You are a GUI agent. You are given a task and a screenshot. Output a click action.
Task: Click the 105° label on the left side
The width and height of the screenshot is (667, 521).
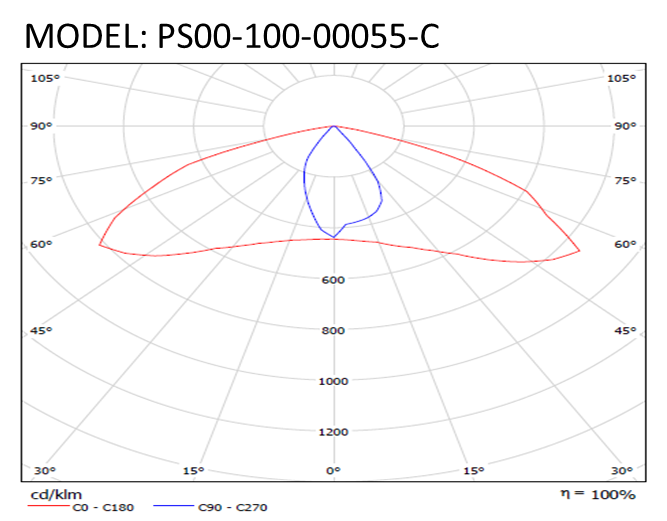pyautogui.click(x=45, y=78)
